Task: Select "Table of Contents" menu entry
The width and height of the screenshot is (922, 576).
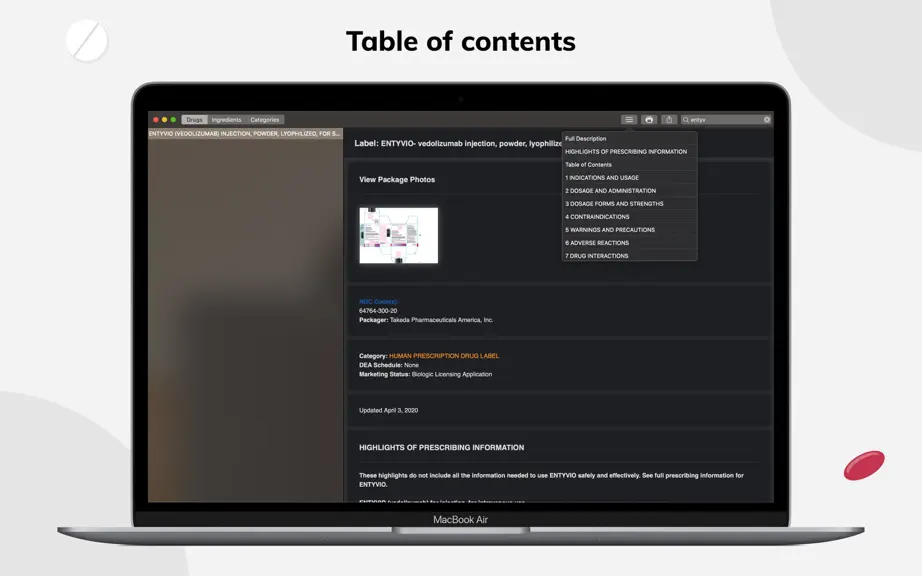Action: click(x=629, y=165)
